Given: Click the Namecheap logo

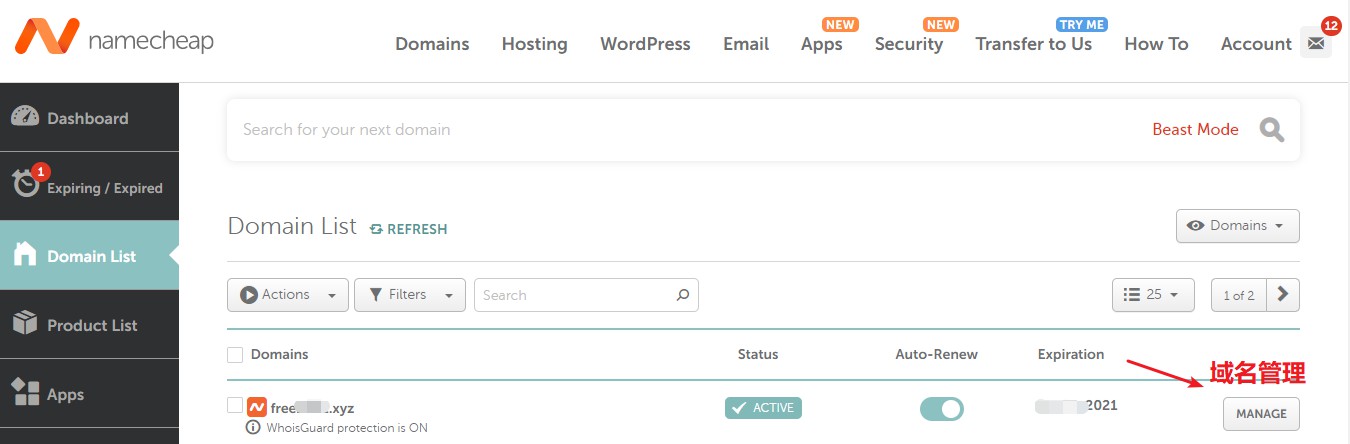Looking at the screenshot, I should tap(114, 38).
